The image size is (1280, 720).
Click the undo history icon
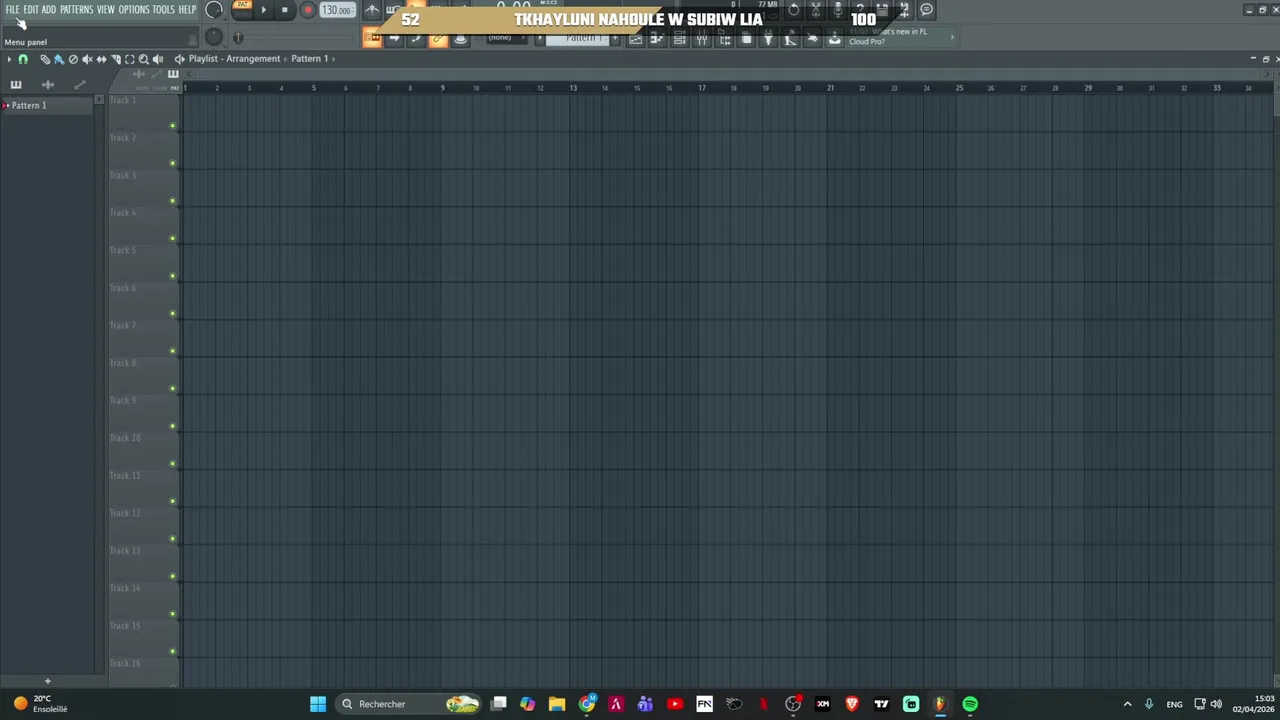(793, 9)
